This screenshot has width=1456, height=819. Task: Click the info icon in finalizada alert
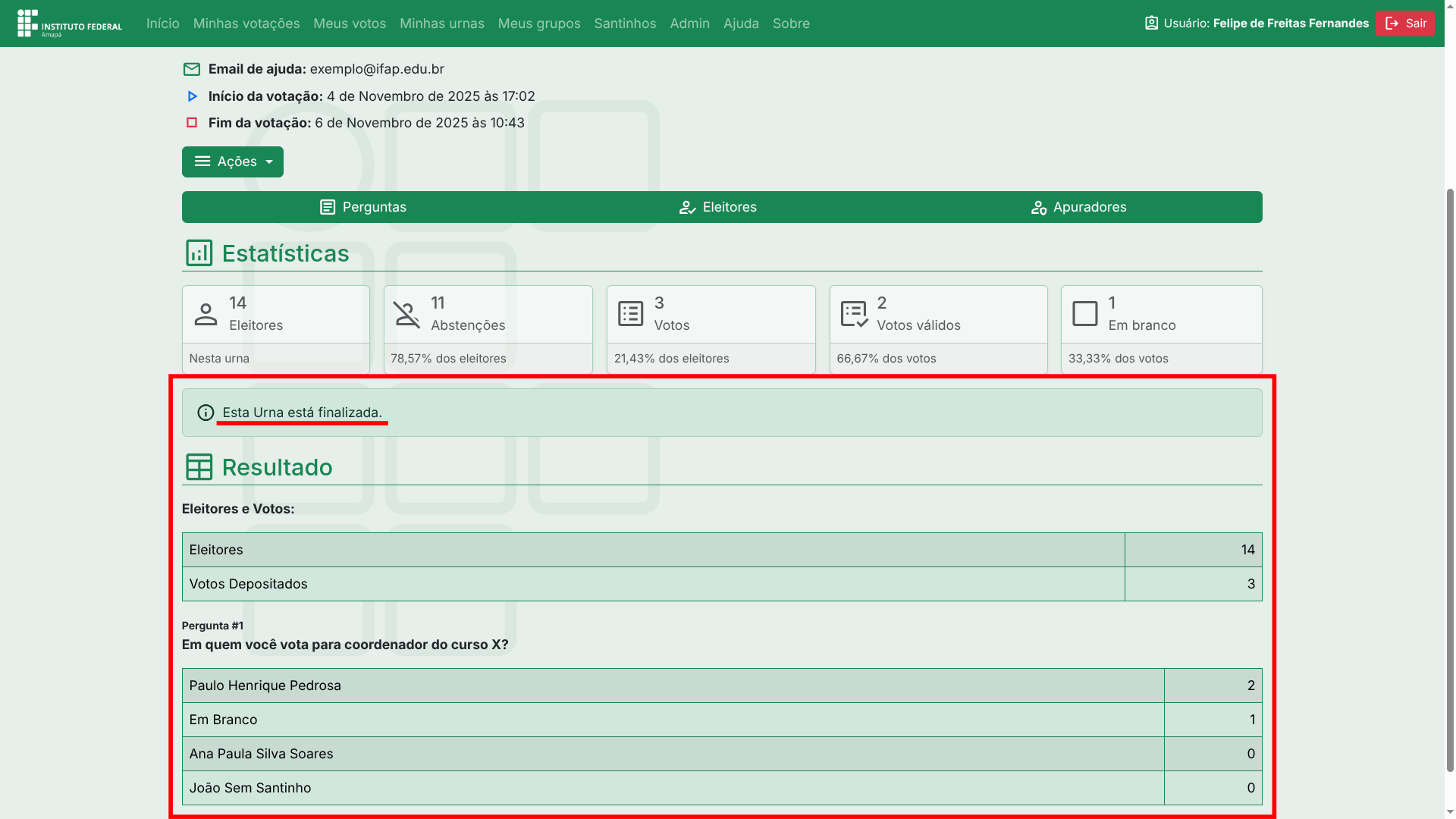(x=206, y=413)
